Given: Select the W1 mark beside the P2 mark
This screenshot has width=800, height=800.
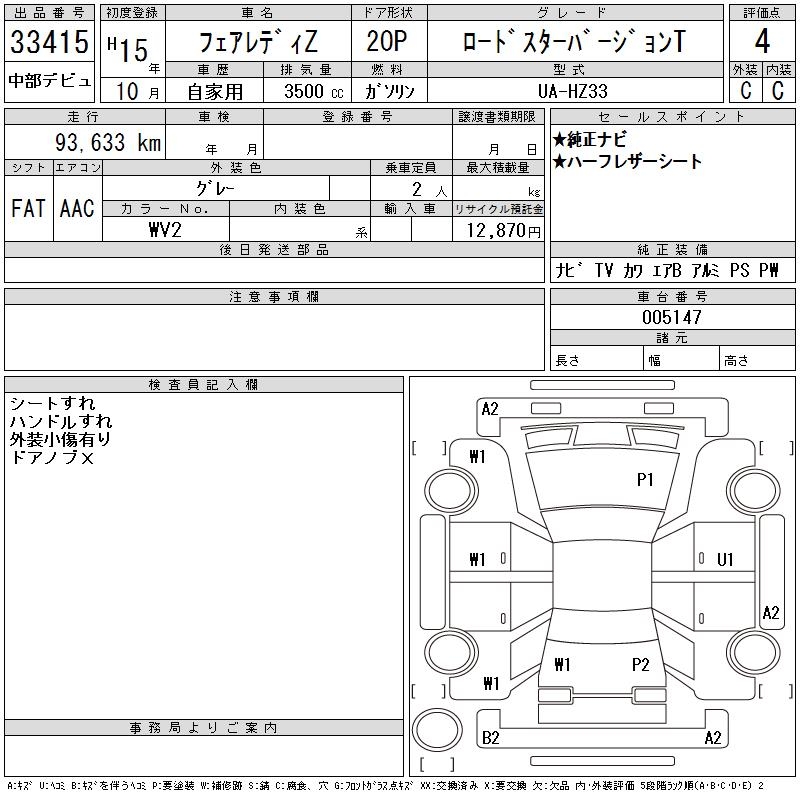Looking at the screenshot, I should (562, 664).
